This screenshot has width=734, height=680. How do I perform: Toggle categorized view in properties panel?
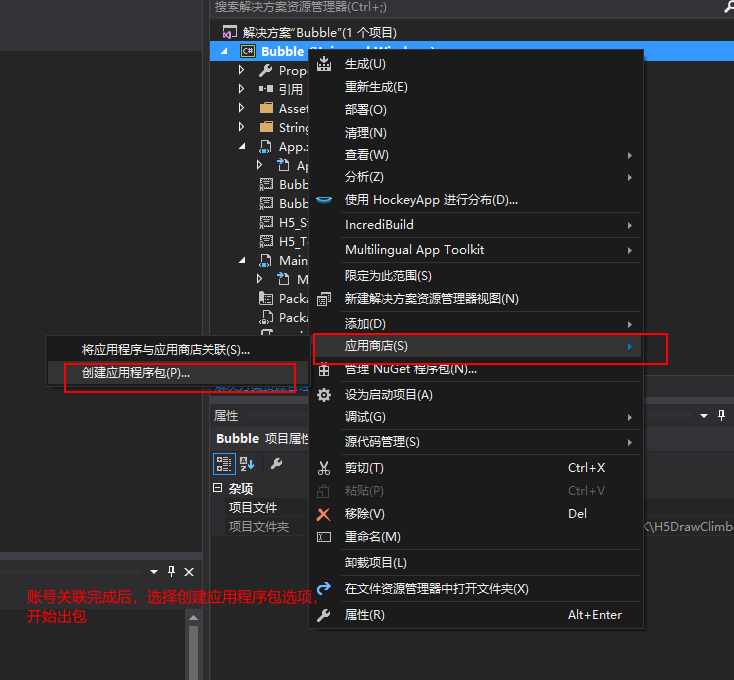(224, 464)
